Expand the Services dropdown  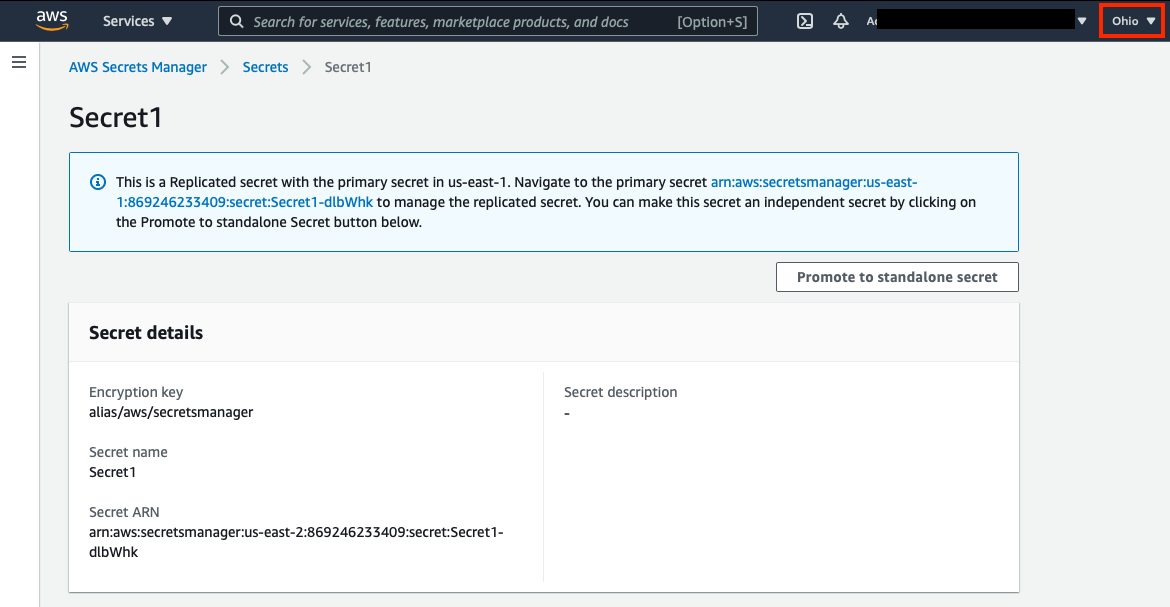tap(137, 21)
